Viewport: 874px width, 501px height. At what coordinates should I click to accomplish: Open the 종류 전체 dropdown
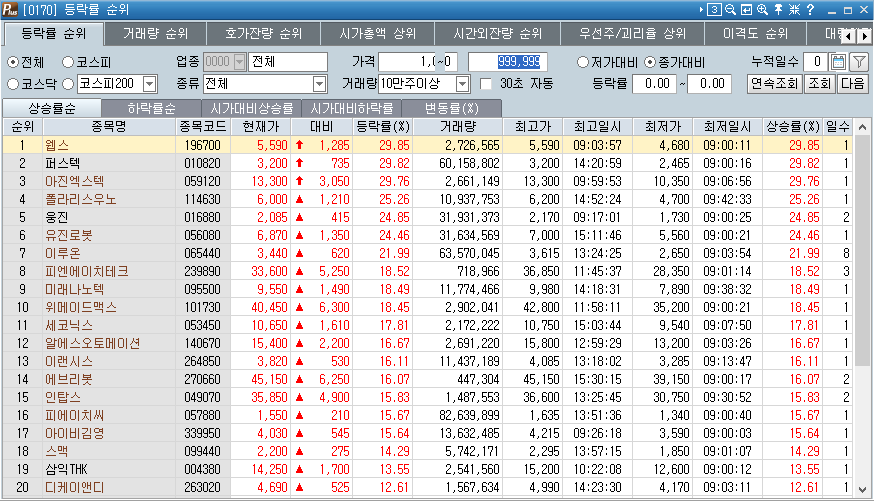(x=319, y=84)
